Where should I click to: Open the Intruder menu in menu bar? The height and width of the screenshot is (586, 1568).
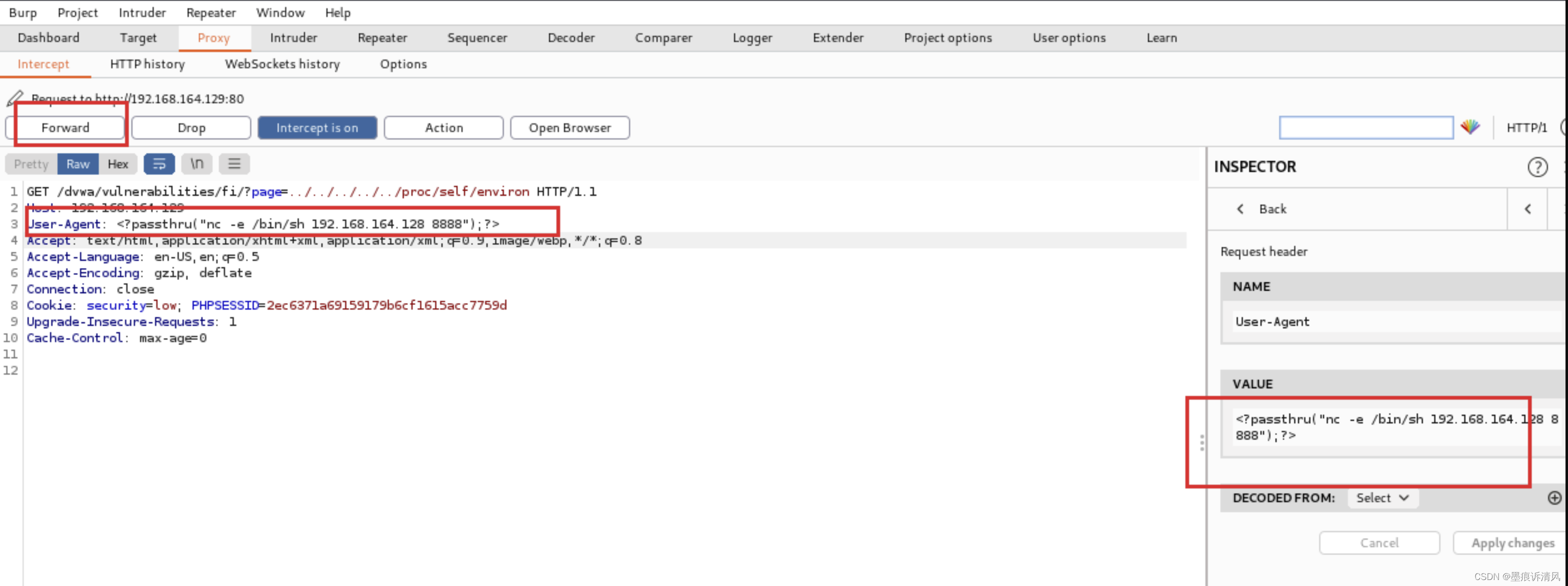coord(142,12)
